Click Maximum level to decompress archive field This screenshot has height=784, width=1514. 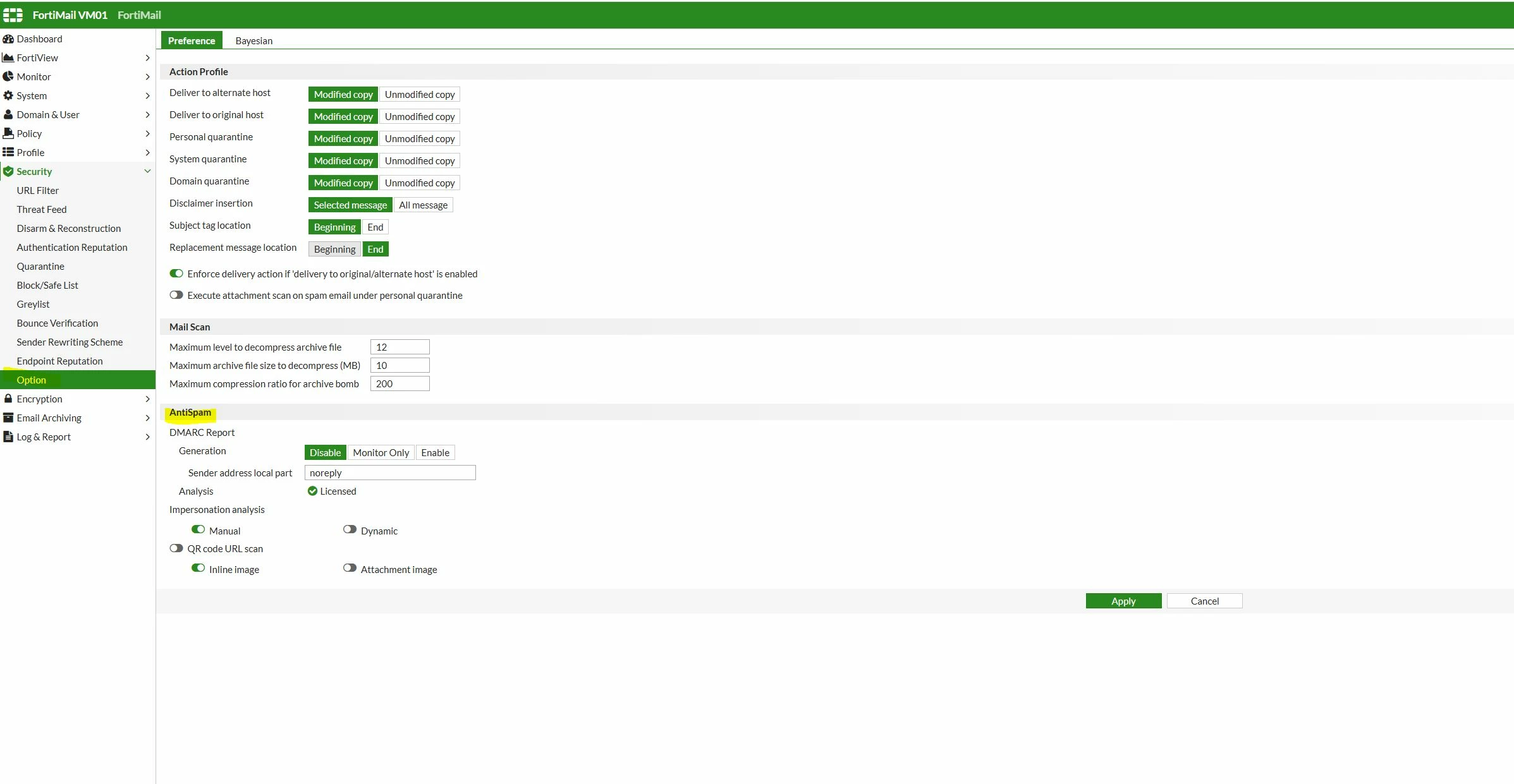pyautogui.click(x=400, y=347)
